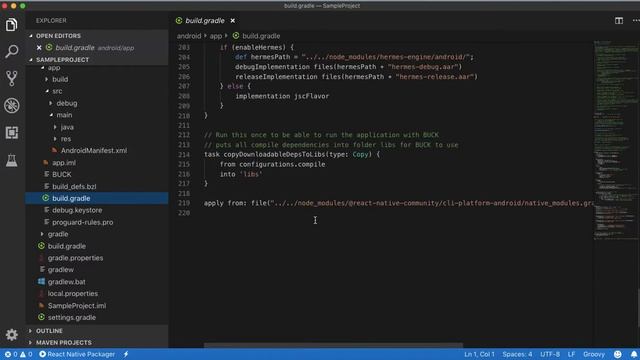640x360 pixels.
Task: Close build.gradle in Open Editors list
Action: [x=39, y=48]
